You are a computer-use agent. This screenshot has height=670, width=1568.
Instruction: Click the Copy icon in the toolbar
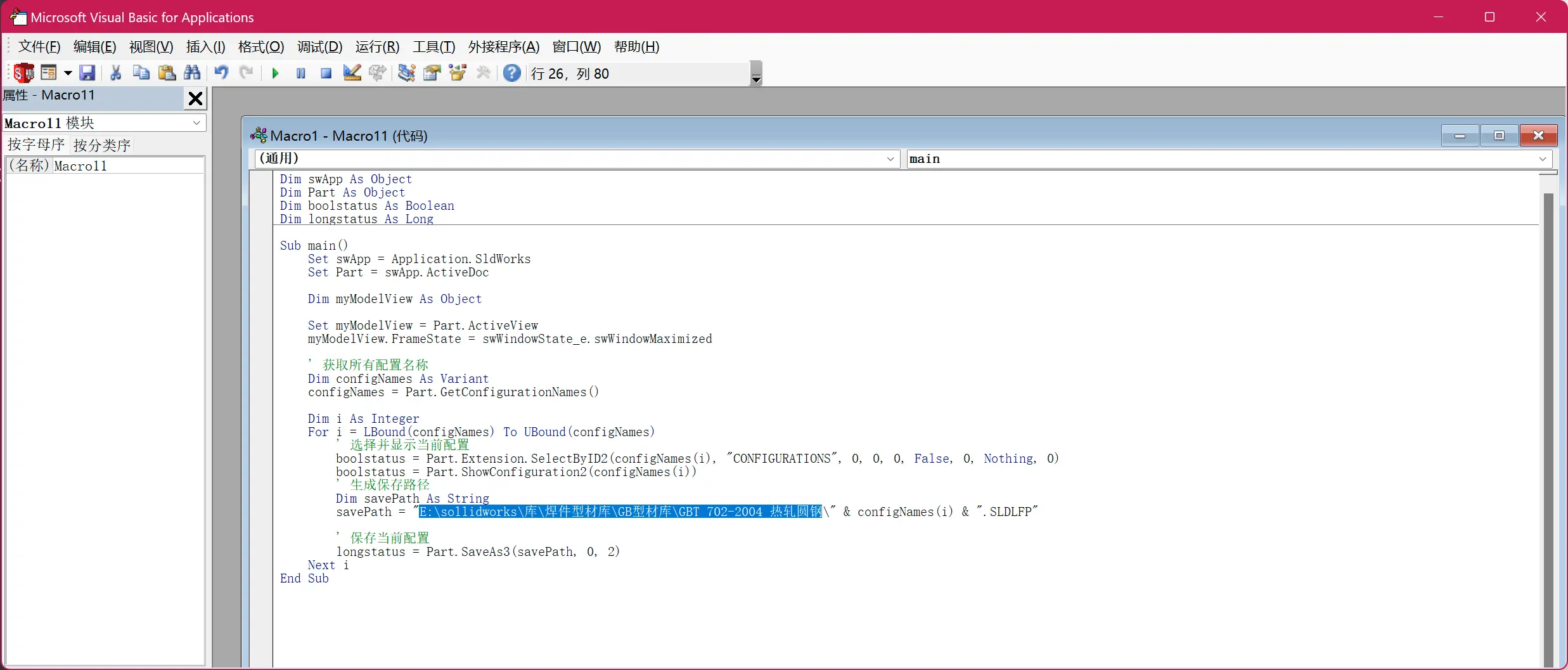pos(141,74)
